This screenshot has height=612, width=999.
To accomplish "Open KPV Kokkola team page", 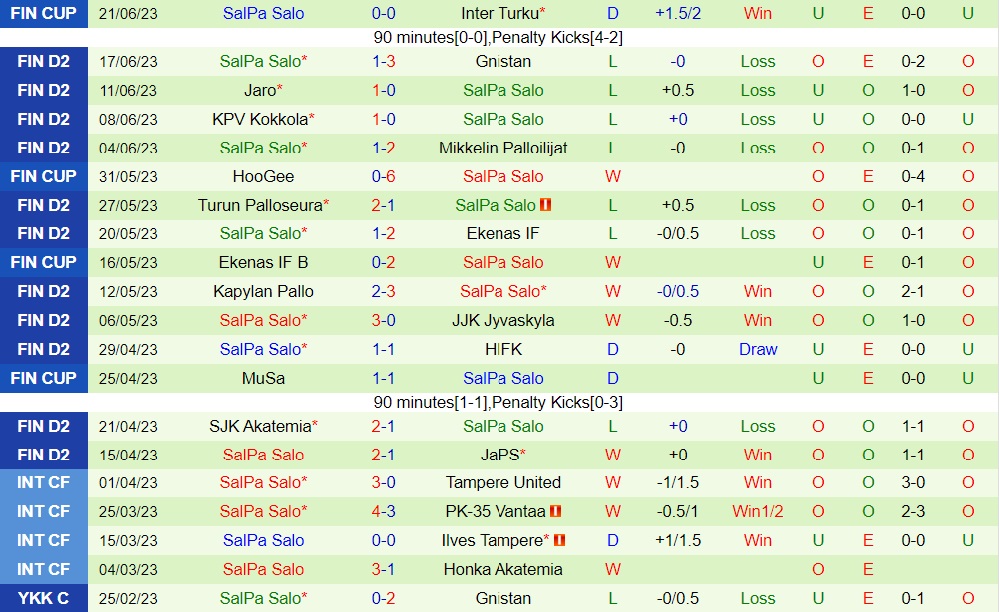I will pyautogui.click(x=260, y=119).
